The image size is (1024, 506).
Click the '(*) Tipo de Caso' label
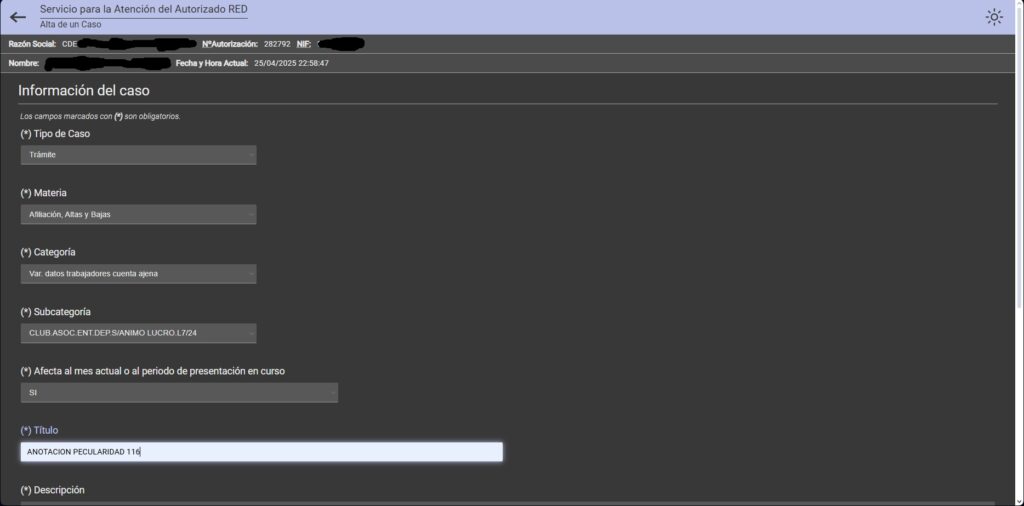tap(55, 134)
